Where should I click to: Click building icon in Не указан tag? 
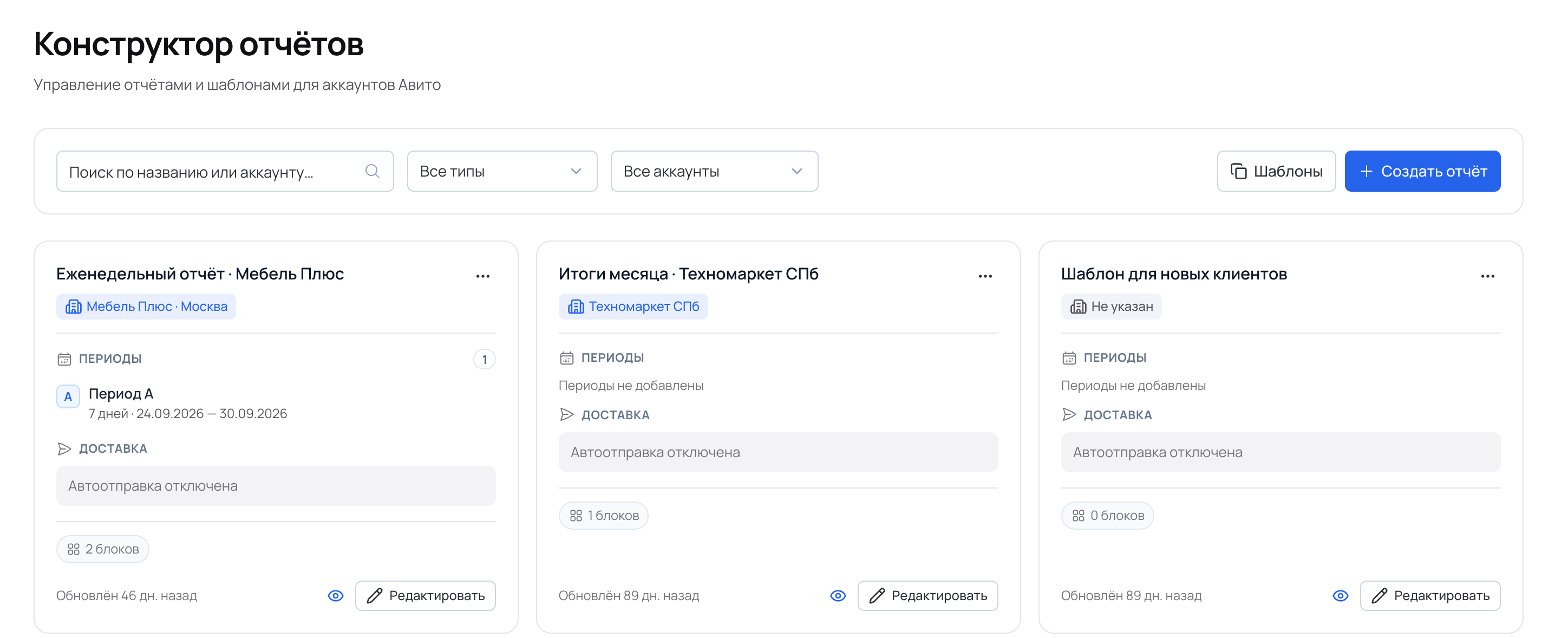tap(1078, 306)
